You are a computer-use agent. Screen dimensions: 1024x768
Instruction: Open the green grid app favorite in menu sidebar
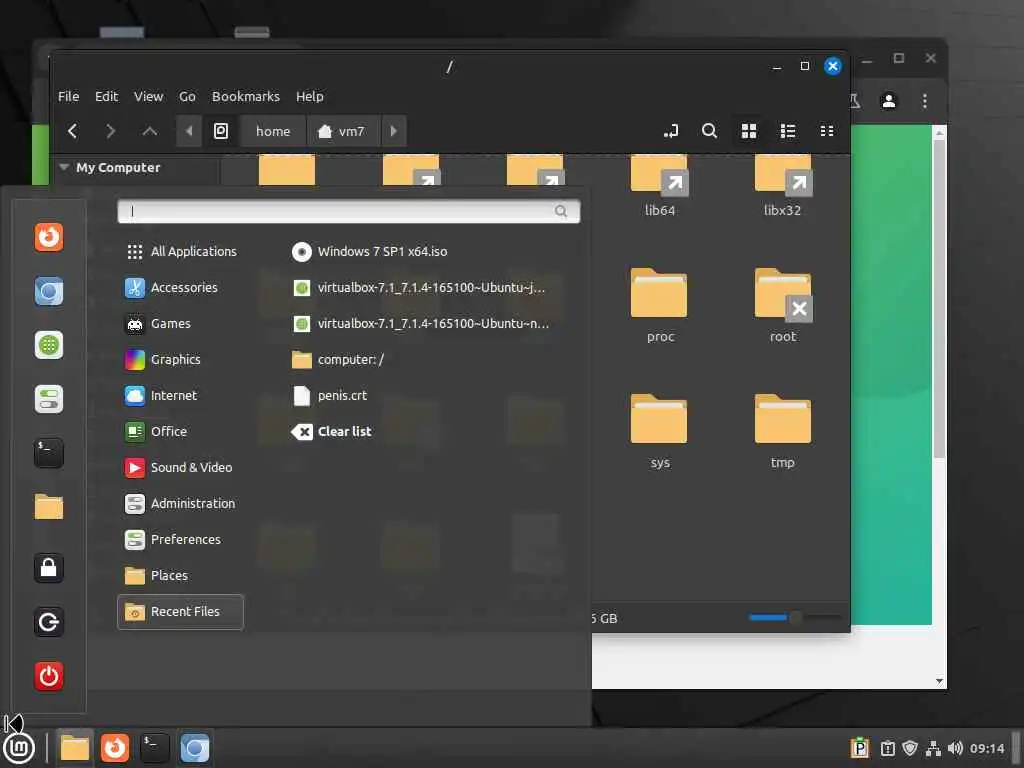49,345
